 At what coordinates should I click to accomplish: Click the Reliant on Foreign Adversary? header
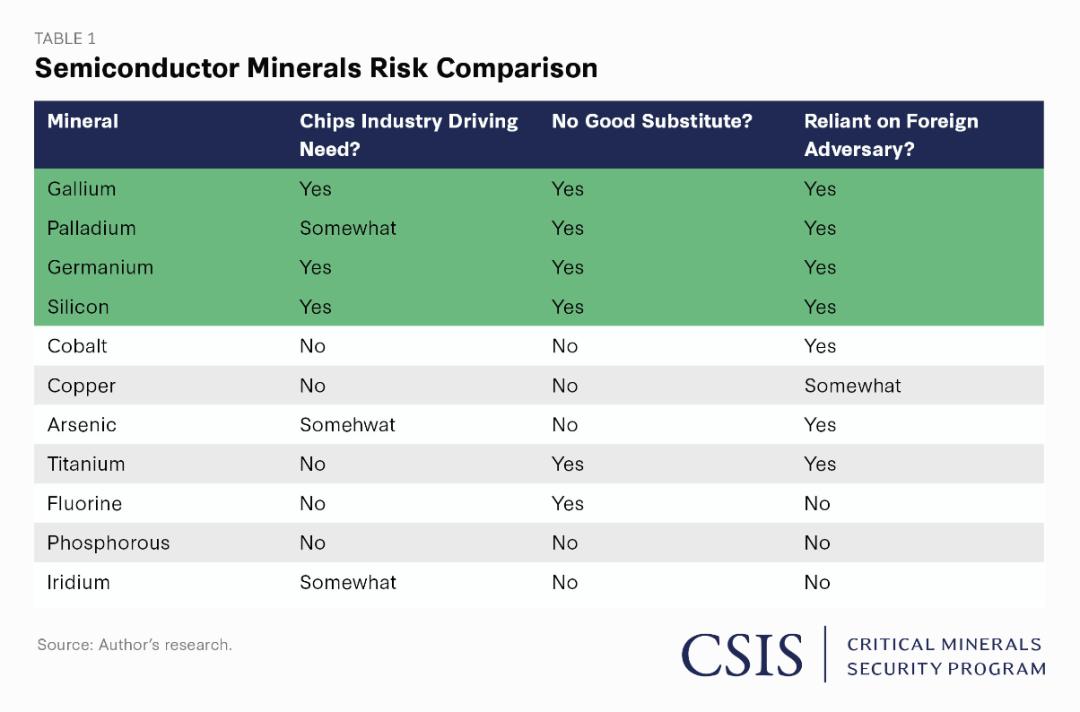pyautogui.click(x=891, y=135)
